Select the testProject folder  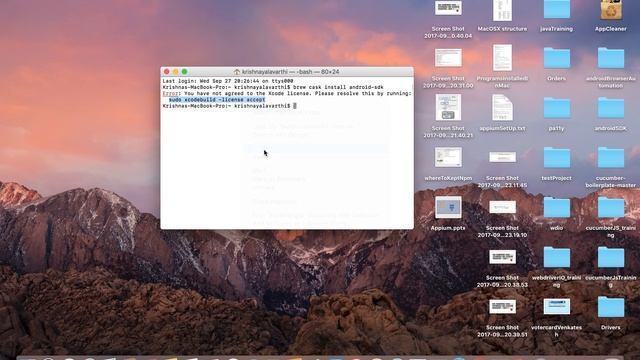[x=556, y=158]
